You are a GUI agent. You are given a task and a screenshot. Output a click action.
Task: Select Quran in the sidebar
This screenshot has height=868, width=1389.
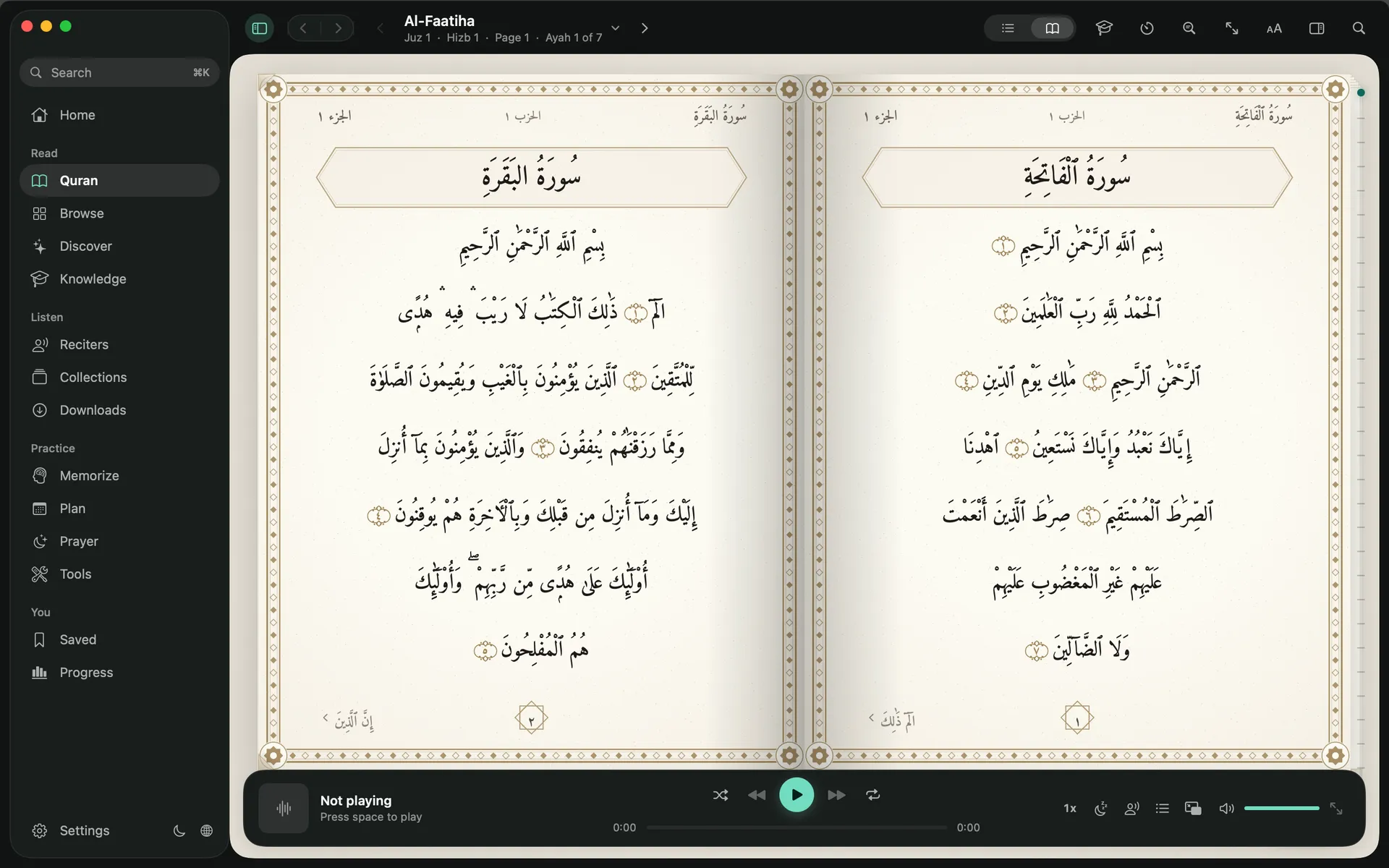119,181
